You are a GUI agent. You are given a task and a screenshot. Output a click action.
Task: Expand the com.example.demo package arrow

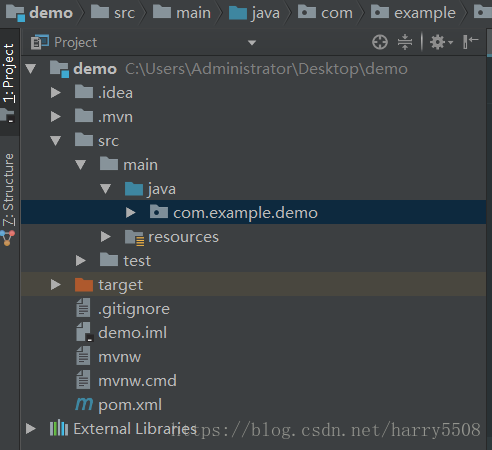131,212
